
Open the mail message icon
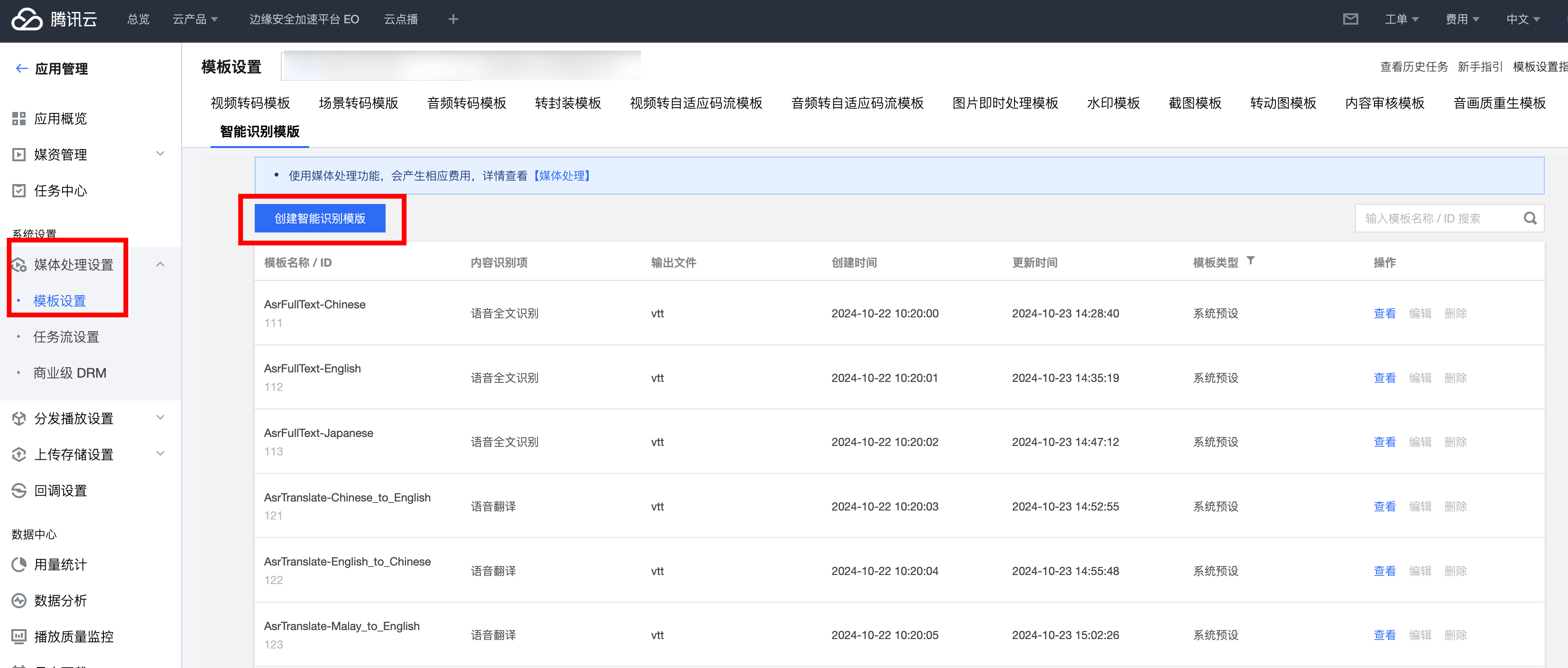point(1350,19)
